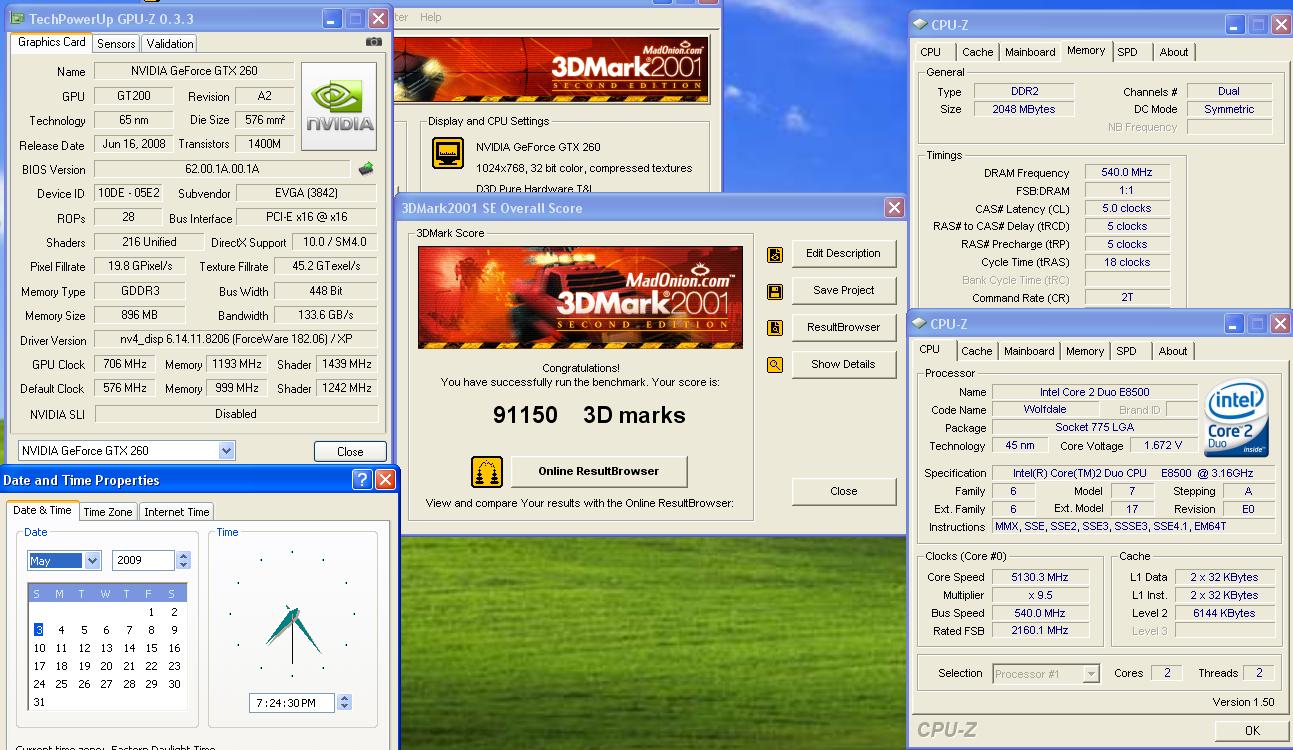This screenshot has height=750, width=1293.
Task: Click the Show Details magnifier icon
Action: click(x=775, y=365)
